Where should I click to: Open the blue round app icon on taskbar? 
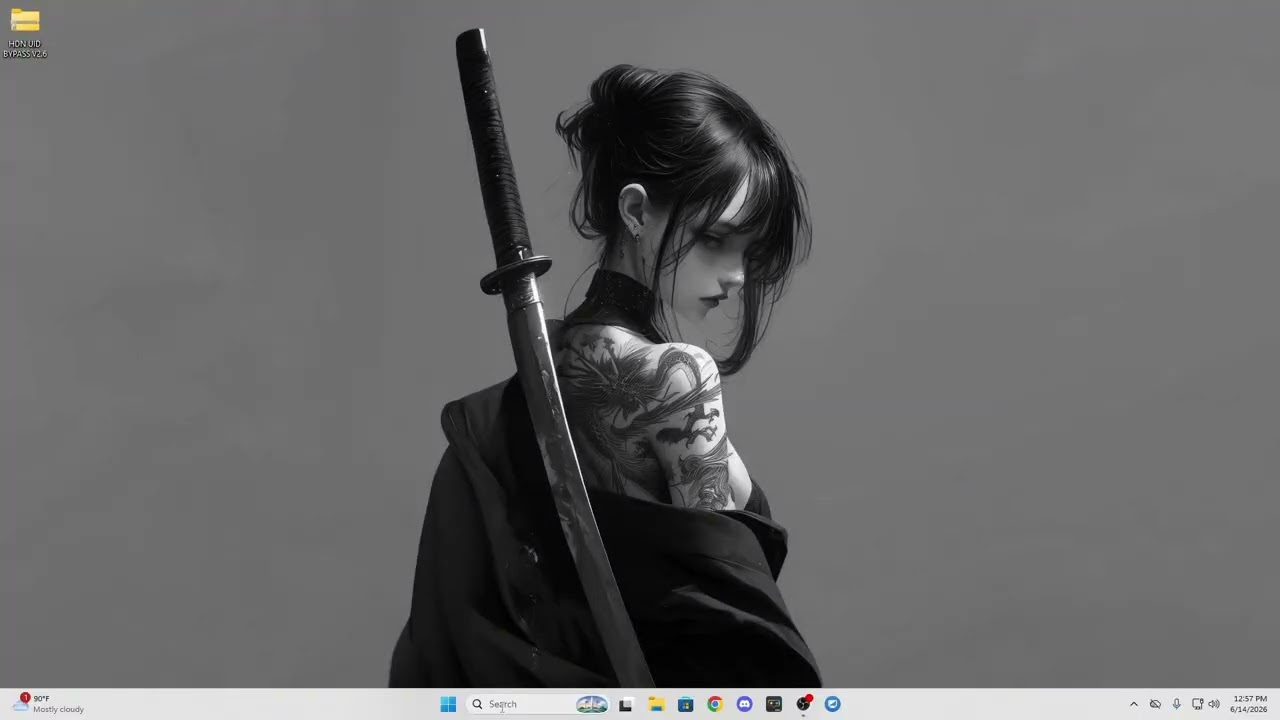[833, 704]
